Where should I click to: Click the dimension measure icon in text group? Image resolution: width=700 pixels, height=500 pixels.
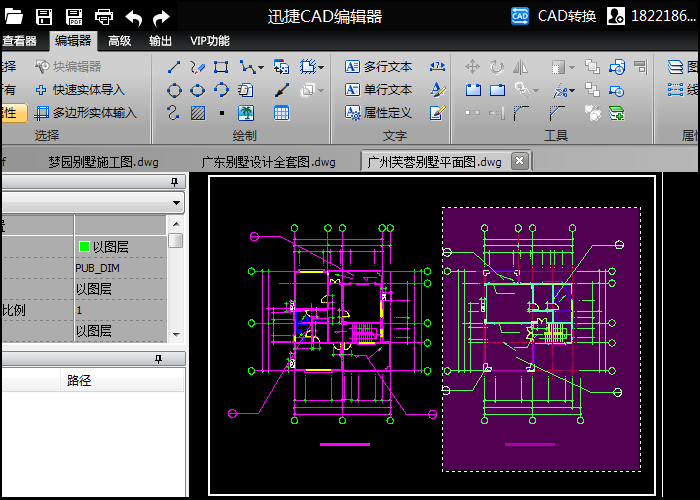pos(438,67)
